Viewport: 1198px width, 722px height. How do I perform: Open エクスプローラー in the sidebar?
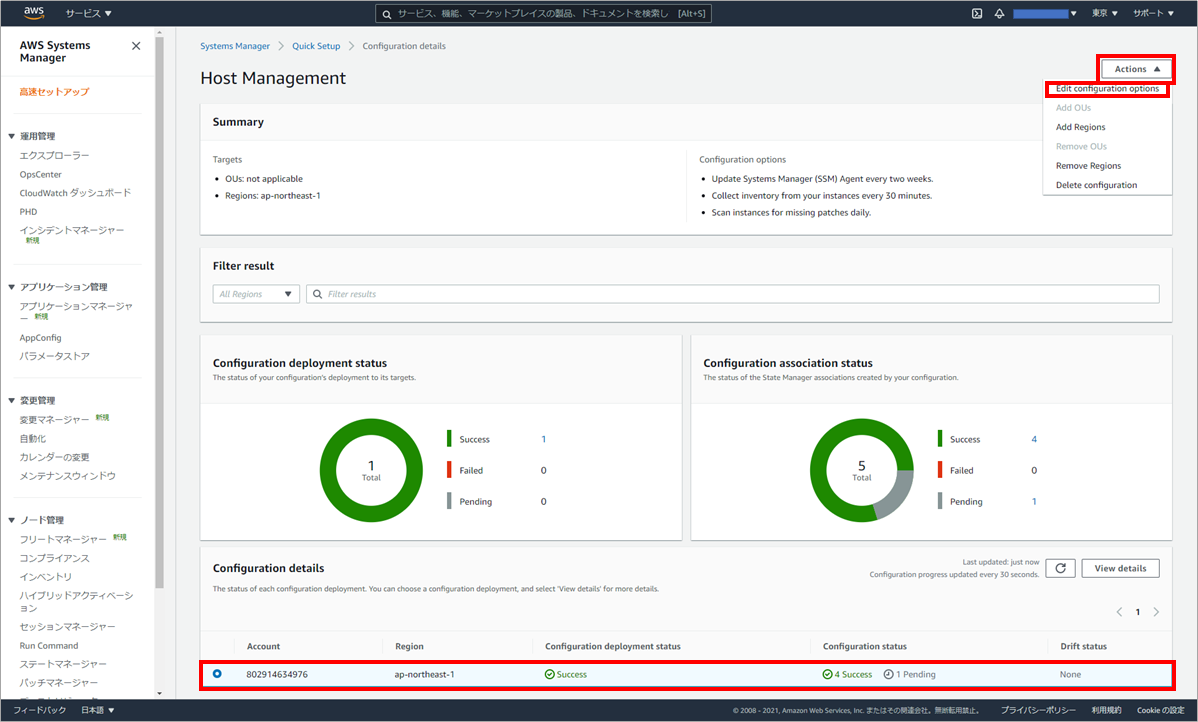pos(54,155)
